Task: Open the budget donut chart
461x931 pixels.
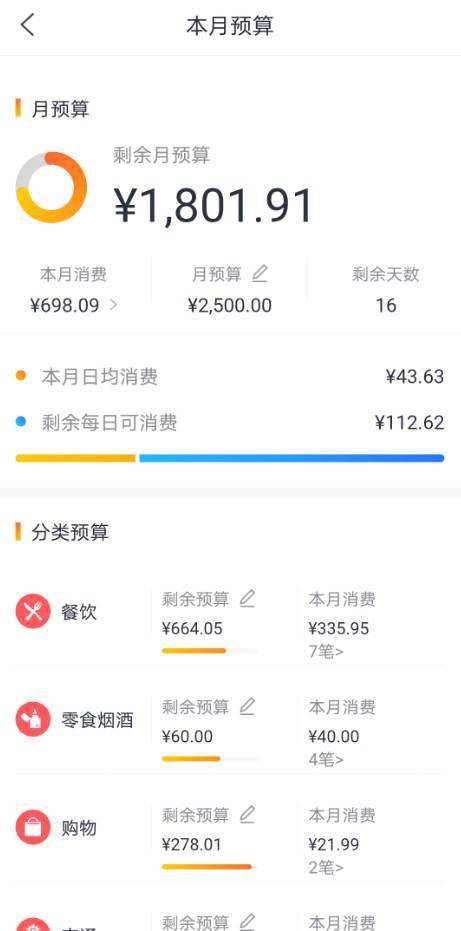Action: [51, 188]
